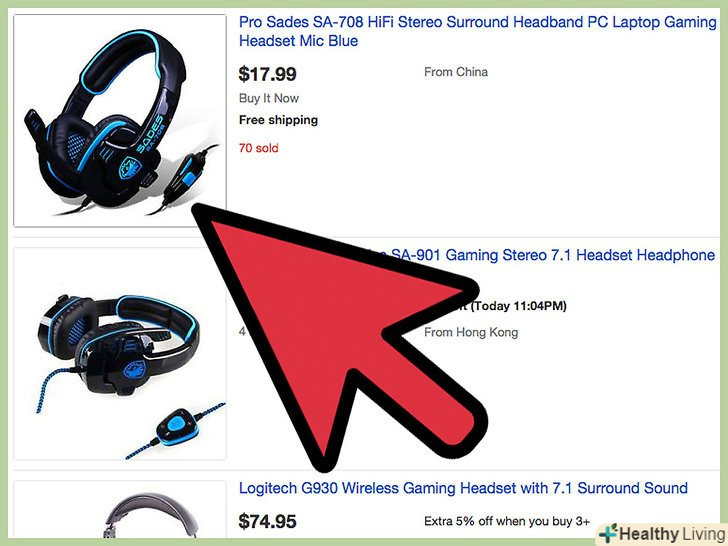Viewport: 728px width, 546px height.
Task: Select the 'From China' location label
Action: [456, 72]
